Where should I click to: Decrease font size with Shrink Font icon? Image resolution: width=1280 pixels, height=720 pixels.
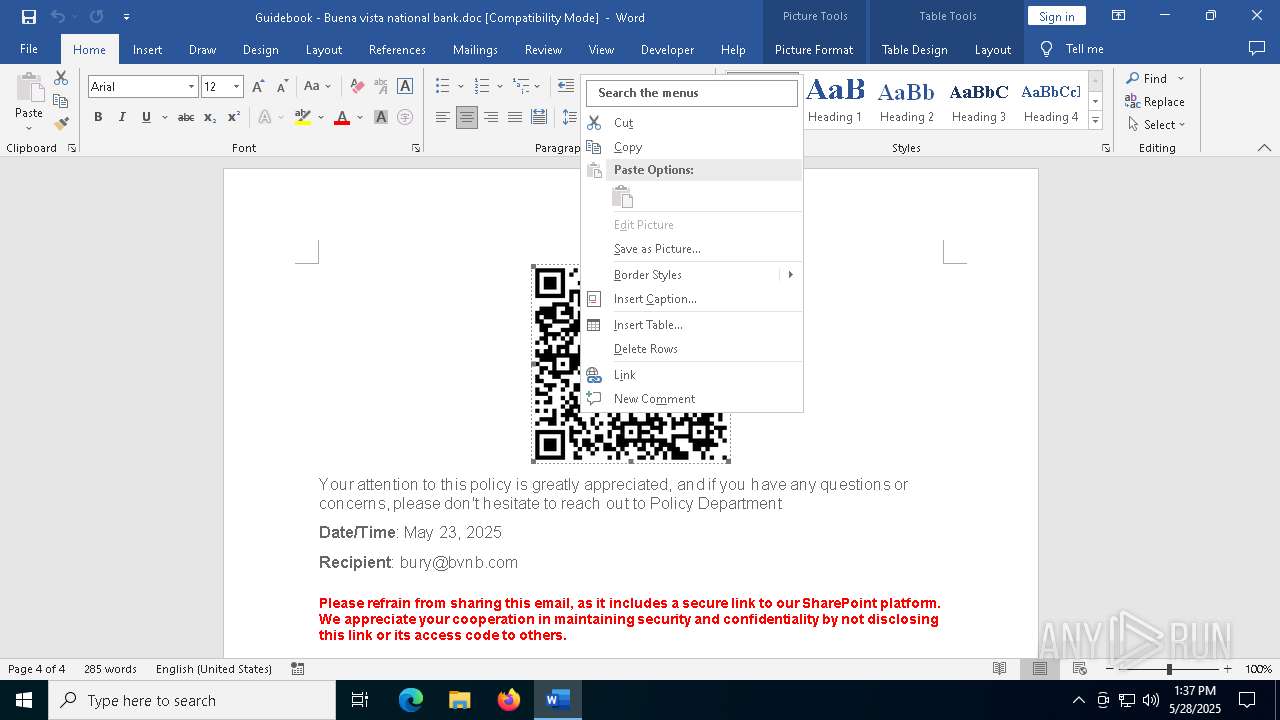(x=282, y=87)
